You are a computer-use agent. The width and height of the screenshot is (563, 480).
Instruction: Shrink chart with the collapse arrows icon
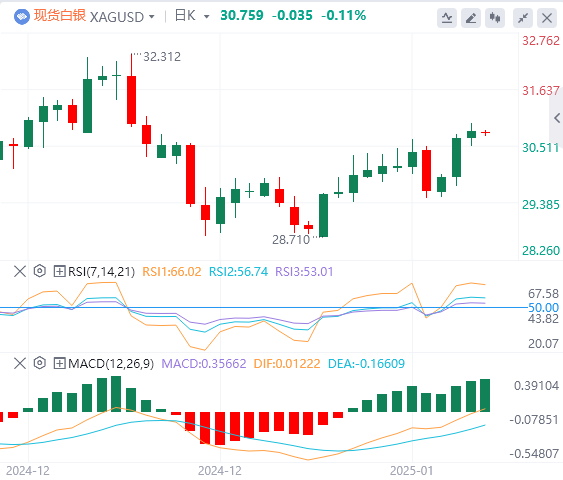point(523,18)
